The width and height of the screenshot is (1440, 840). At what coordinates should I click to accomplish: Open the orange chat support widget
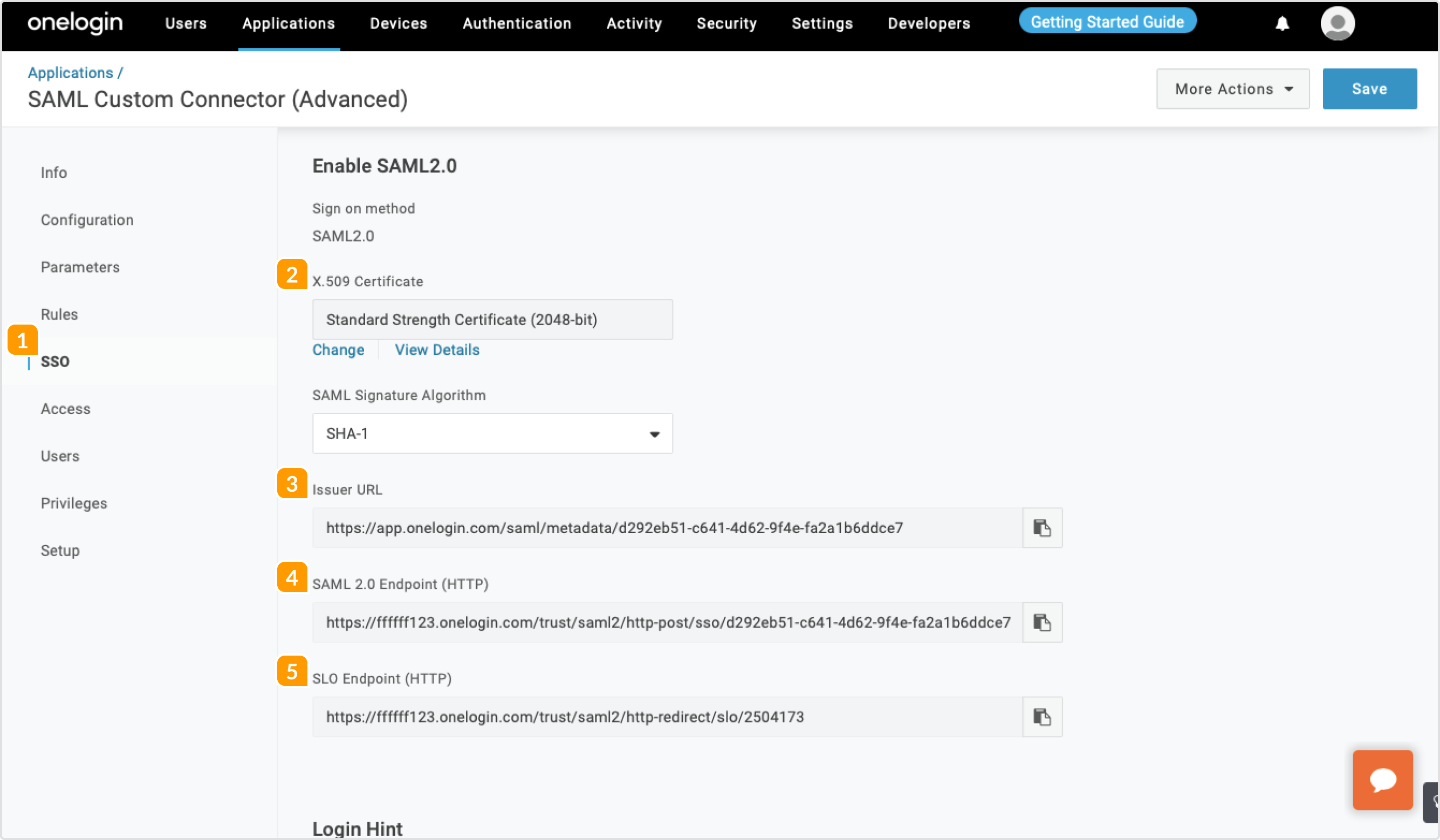click(x=1382, y=780)
